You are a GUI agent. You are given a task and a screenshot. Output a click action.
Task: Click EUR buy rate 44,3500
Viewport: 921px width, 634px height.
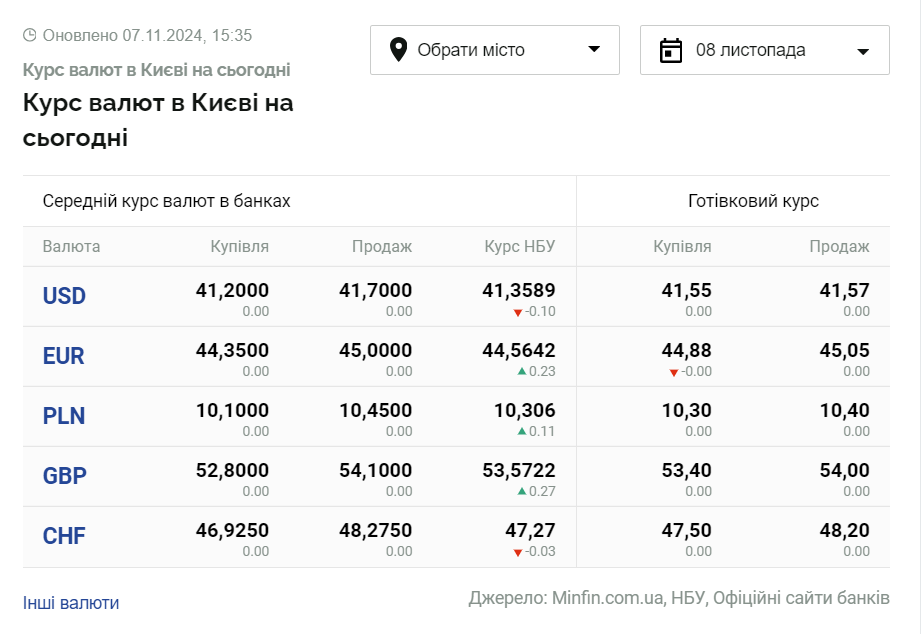point(232,350)
